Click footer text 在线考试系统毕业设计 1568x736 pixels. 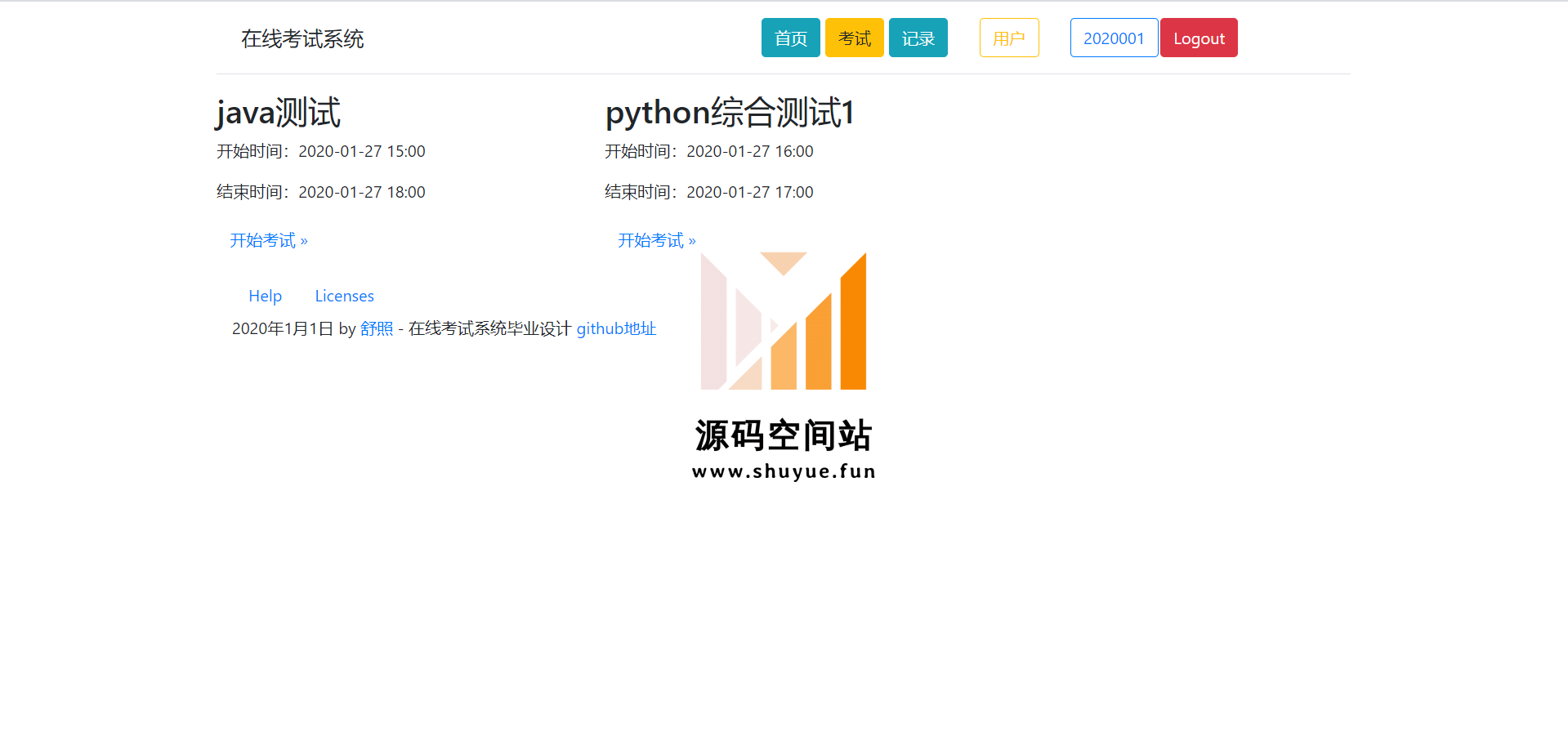(489, 328)
